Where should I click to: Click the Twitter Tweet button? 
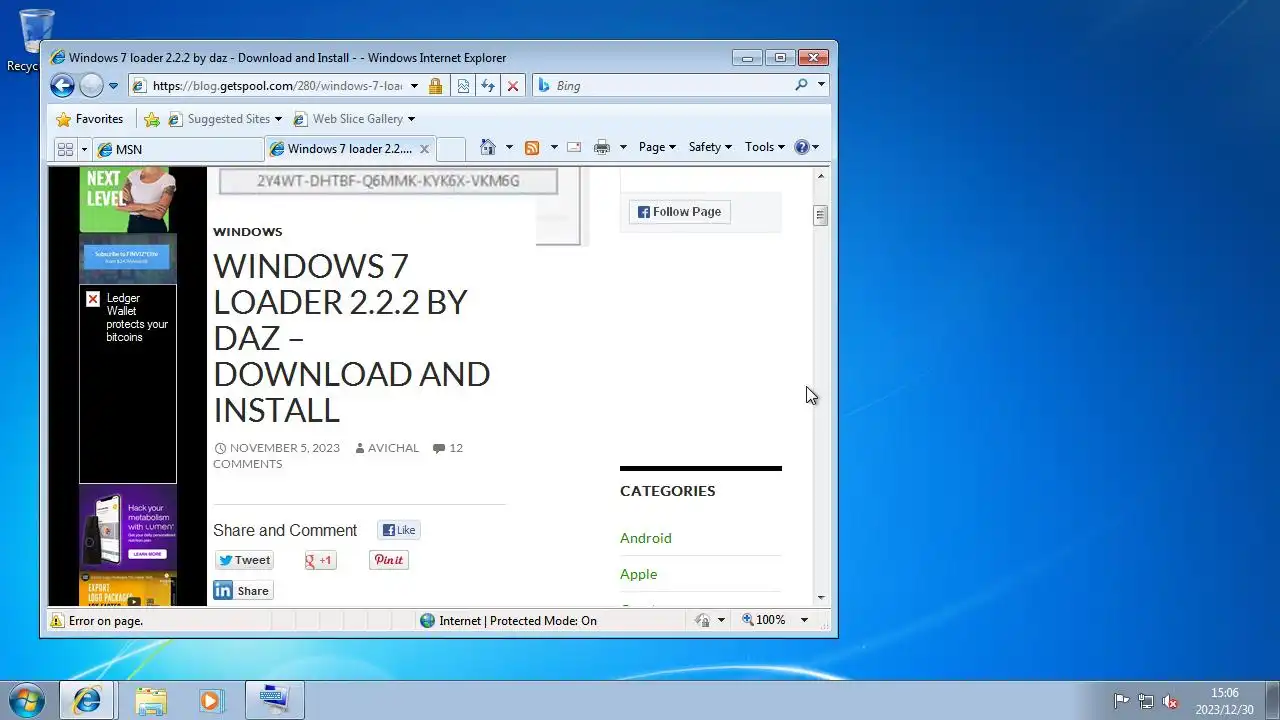[244, 560]
